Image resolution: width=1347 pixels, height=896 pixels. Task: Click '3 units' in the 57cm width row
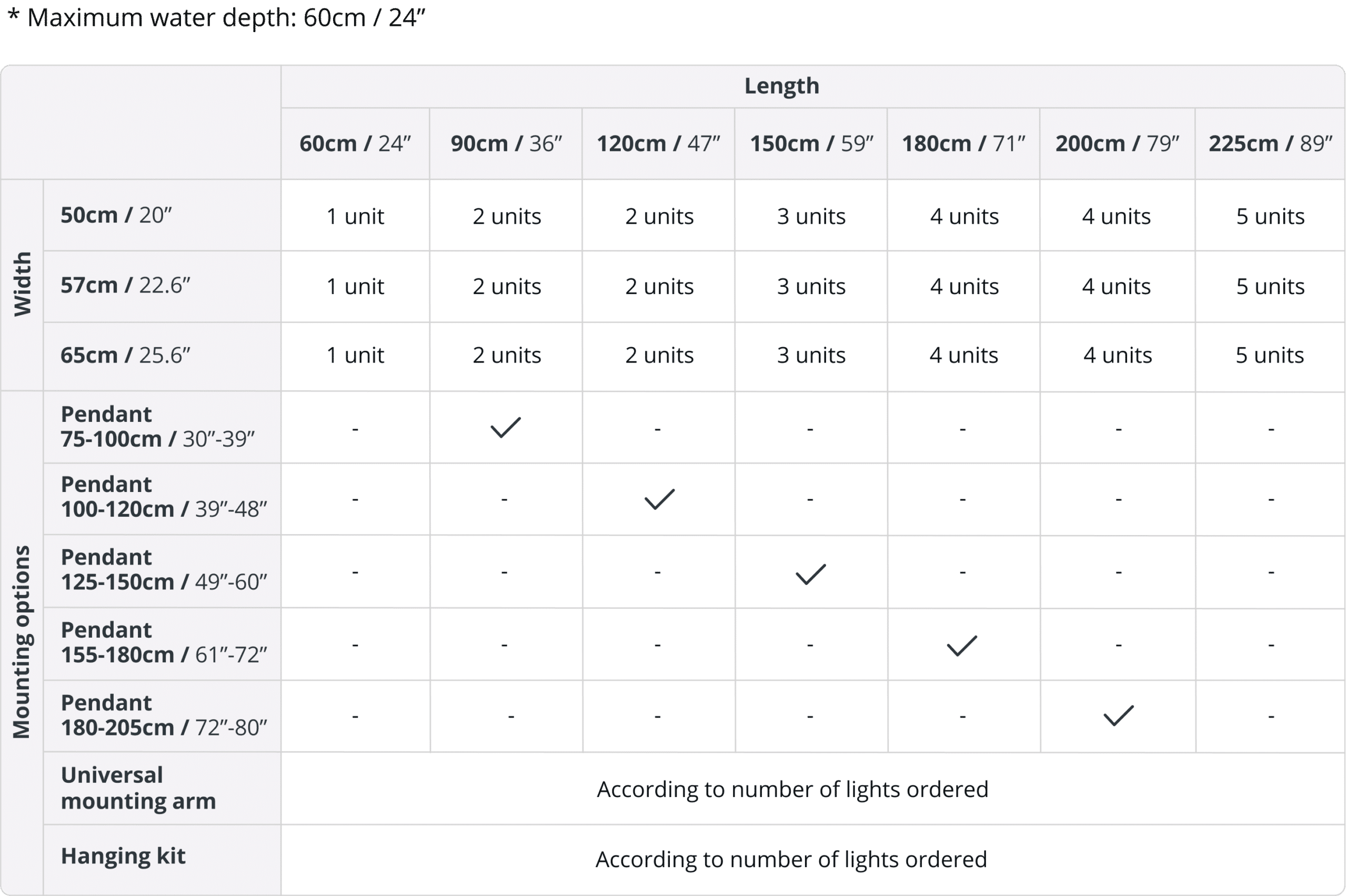click(x=811, y=286)
